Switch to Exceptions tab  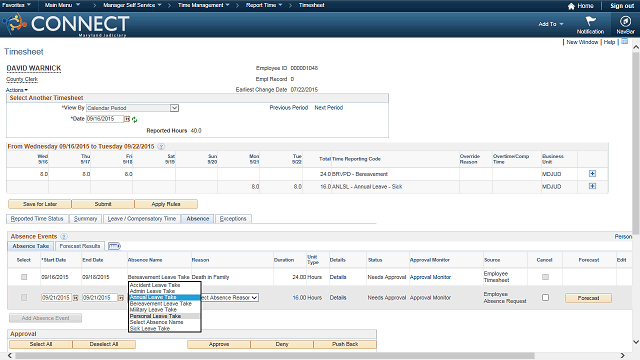[233, 219]
